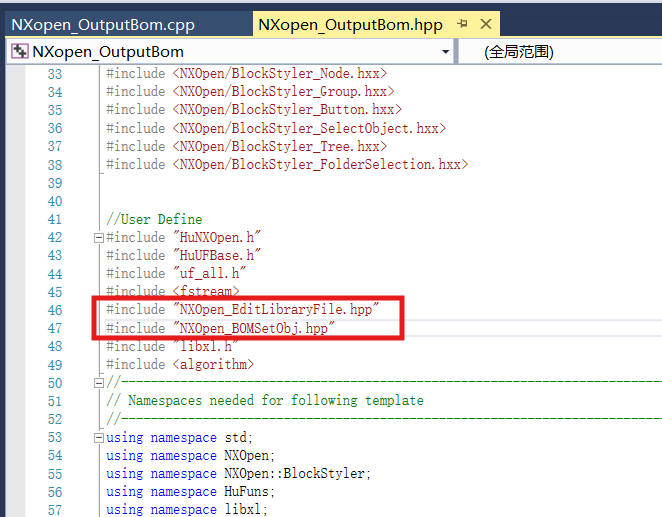Click the HuUFBase.h include line
Image resolution: width=662 pixels, height=517 pixels.
(183, 256)
